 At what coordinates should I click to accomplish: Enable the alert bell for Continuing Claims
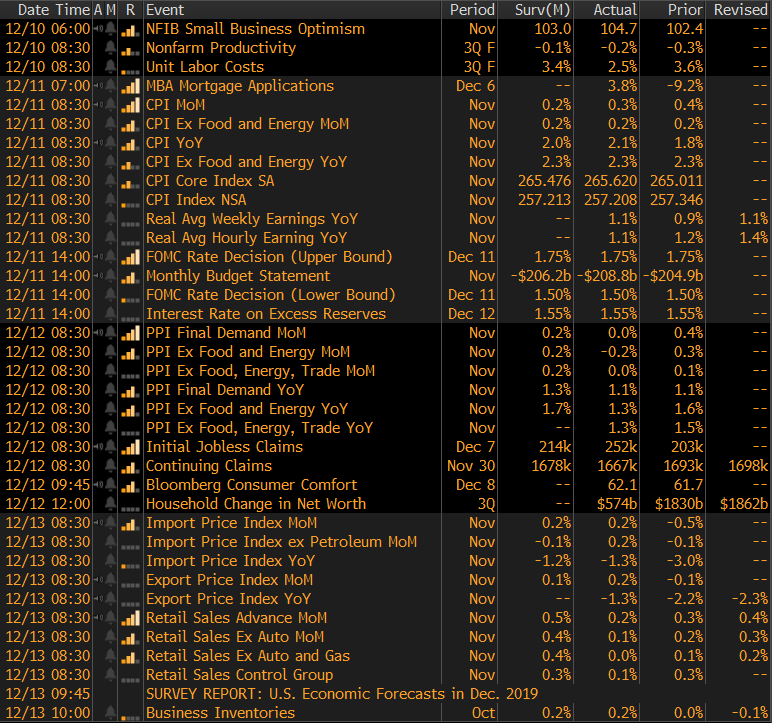click(x=112, y=466)
